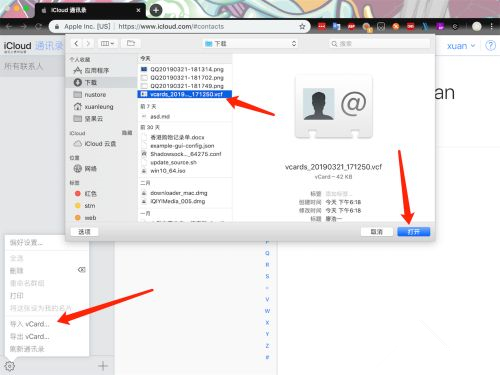Go back in the file dialog

(76, 43)
